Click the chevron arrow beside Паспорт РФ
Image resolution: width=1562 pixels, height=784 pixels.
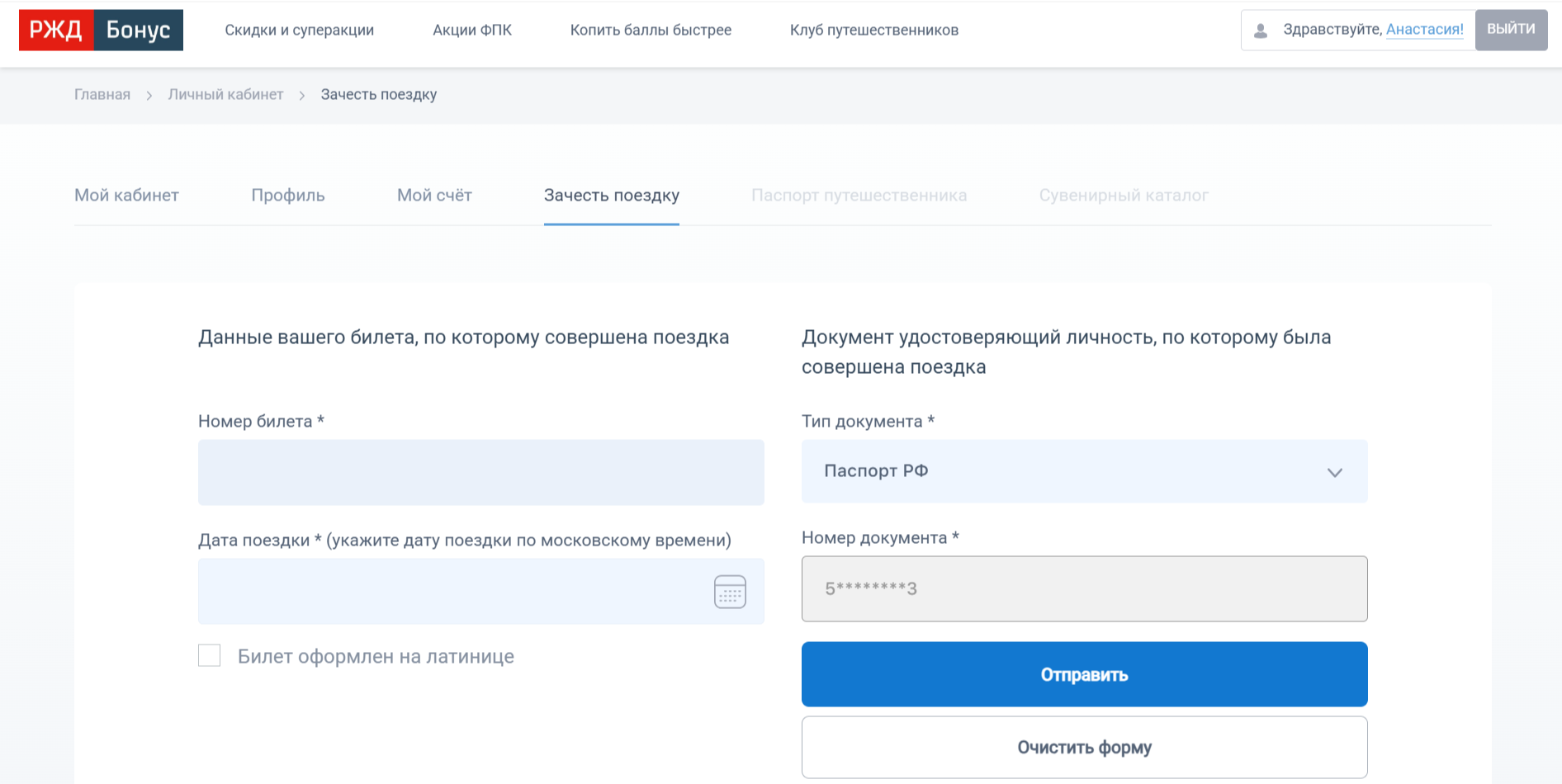click(x=1334, y=472)
